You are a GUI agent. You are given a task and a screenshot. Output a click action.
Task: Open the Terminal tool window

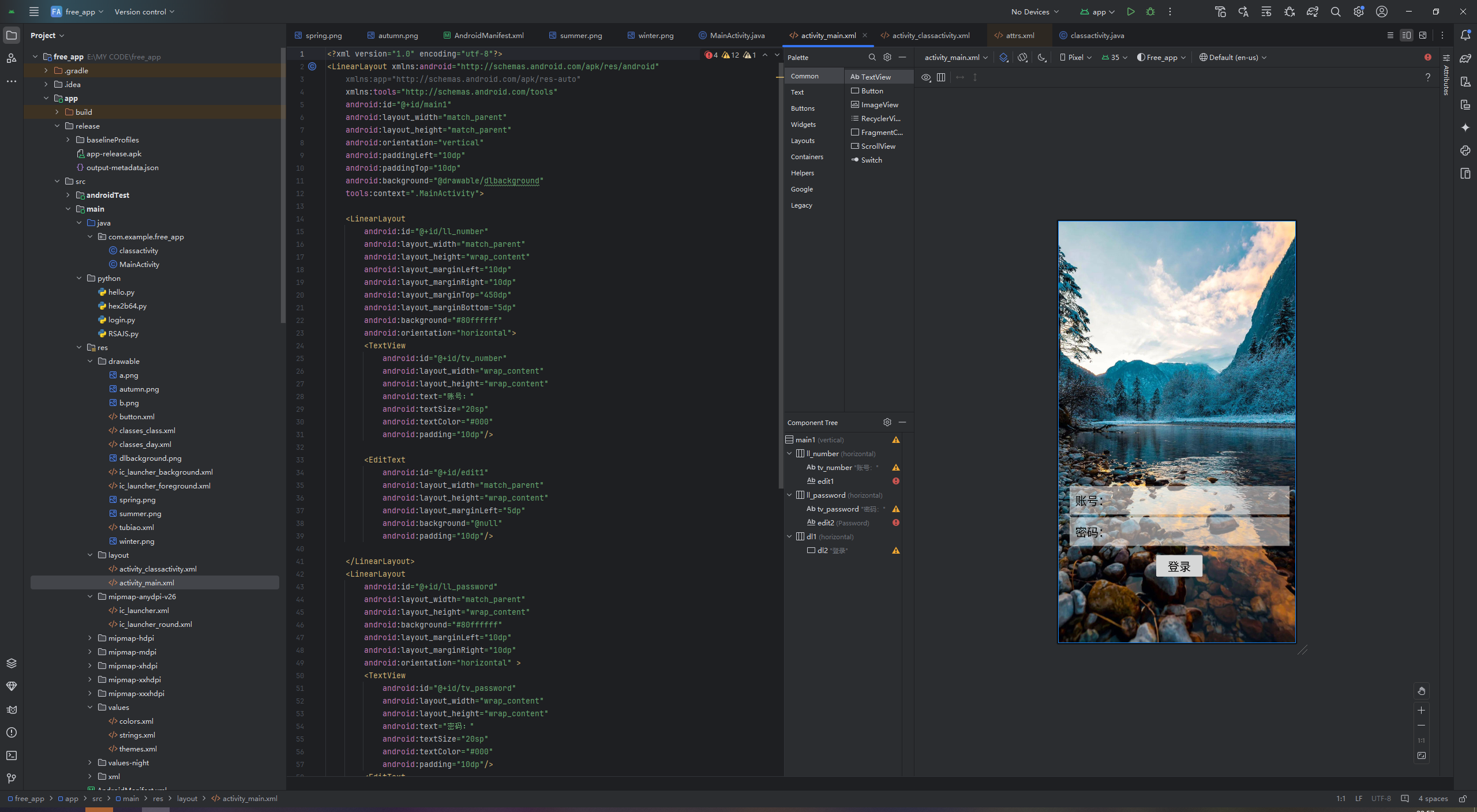pos(12,755)
